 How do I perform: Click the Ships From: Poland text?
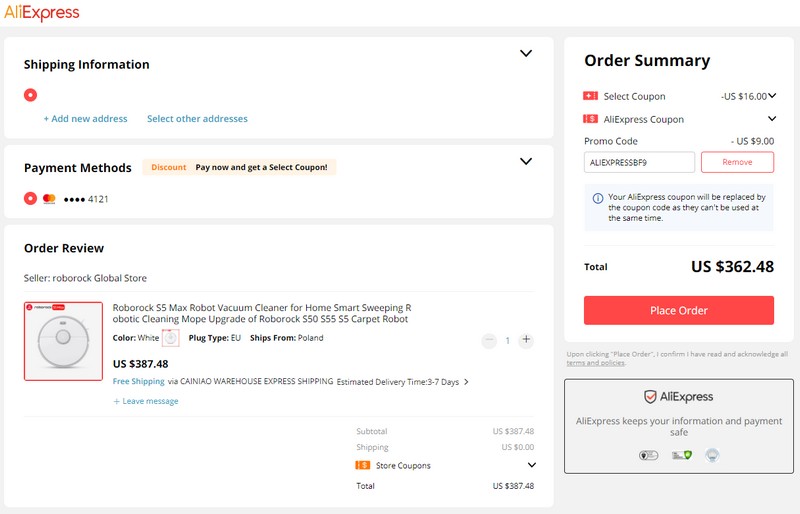tap(287, 338)
